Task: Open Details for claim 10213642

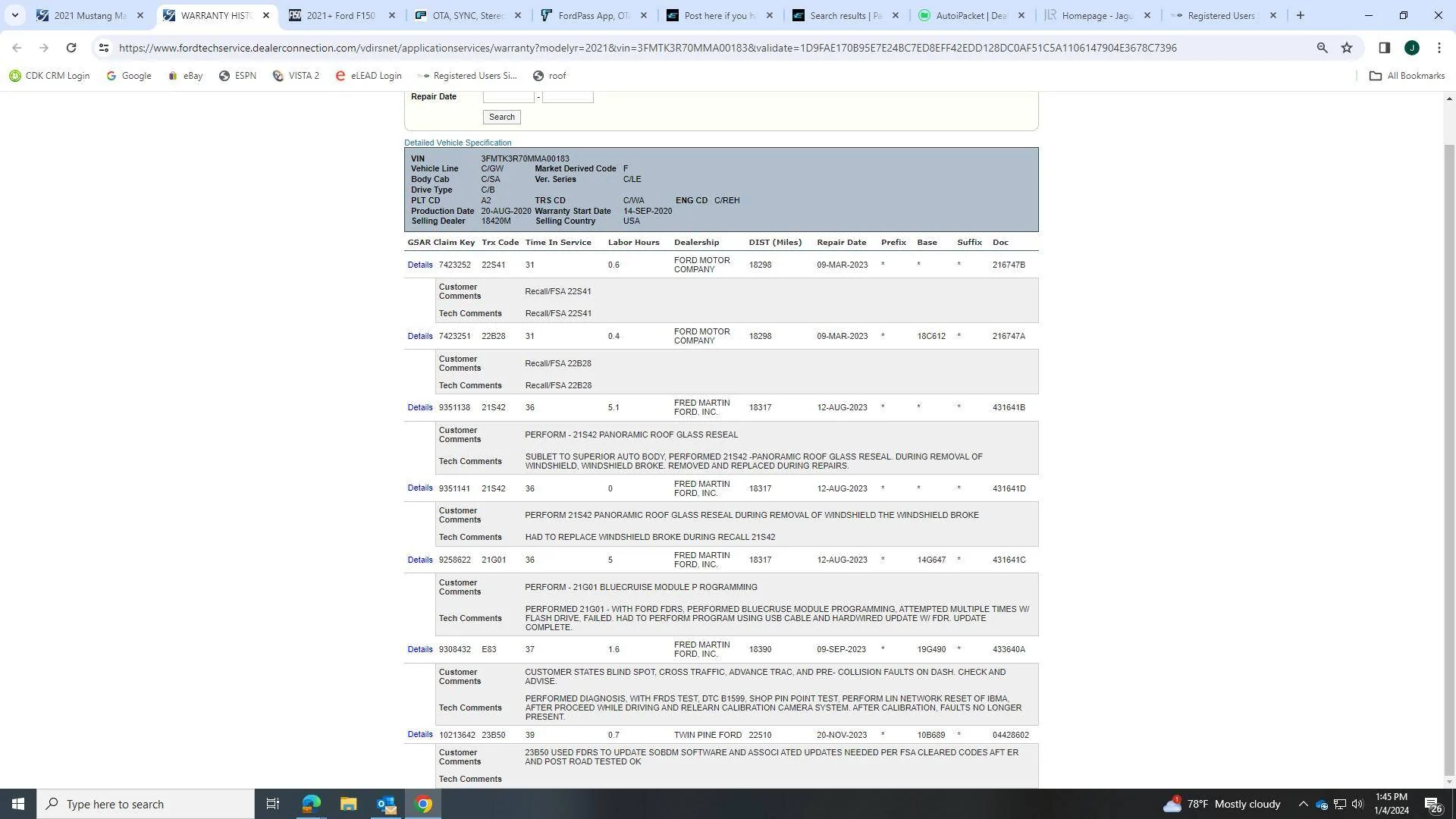Action: tap(419, 735)
